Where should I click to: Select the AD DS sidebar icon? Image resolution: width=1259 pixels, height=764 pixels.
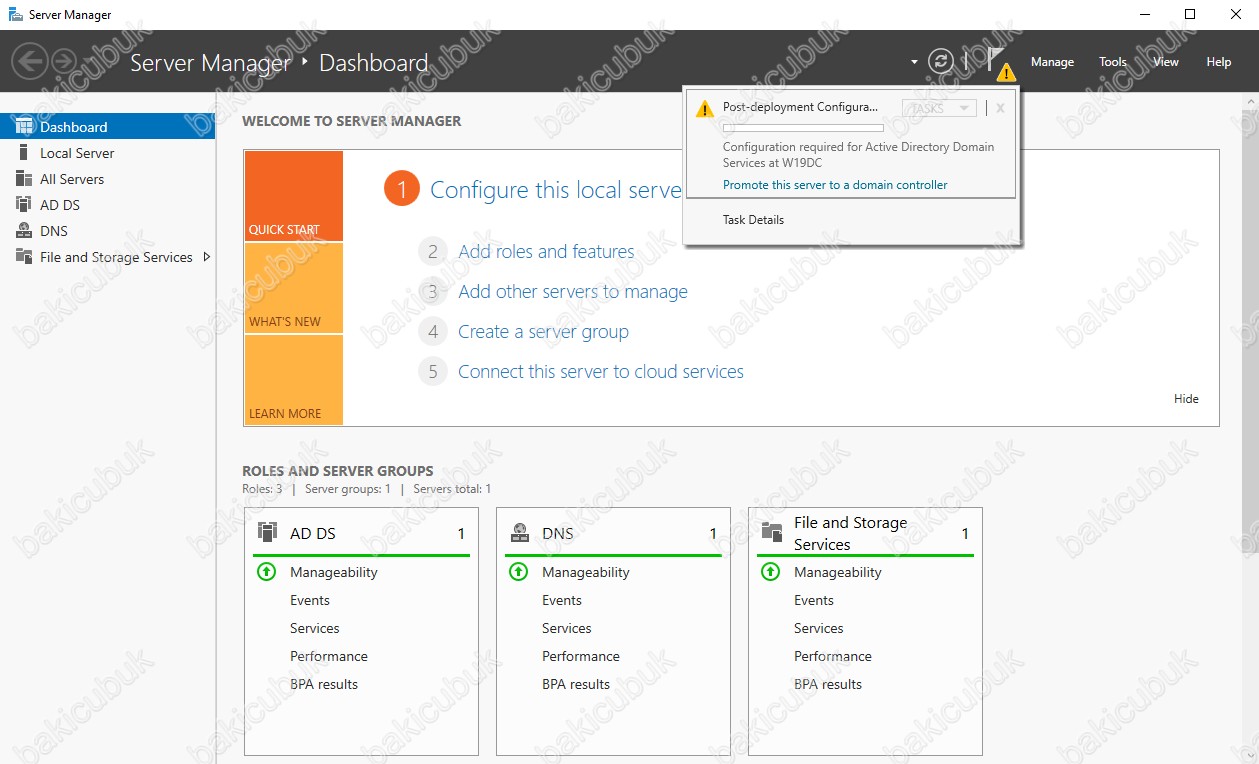click(x=24, y=205)
